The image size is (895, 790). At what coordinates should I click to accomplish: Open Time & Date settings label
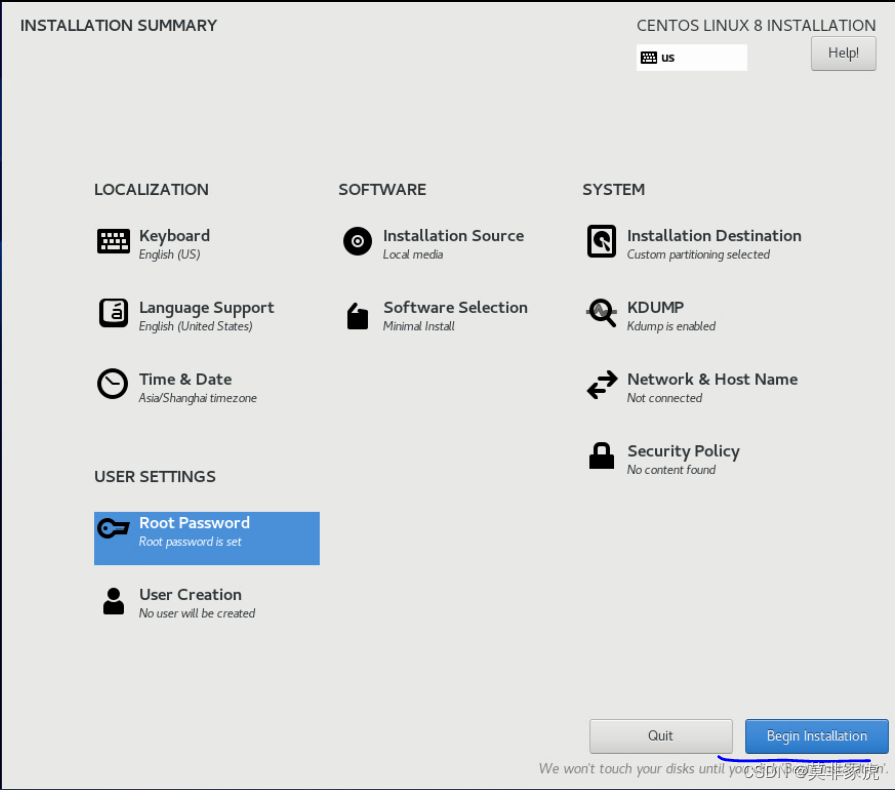(186, 379)
